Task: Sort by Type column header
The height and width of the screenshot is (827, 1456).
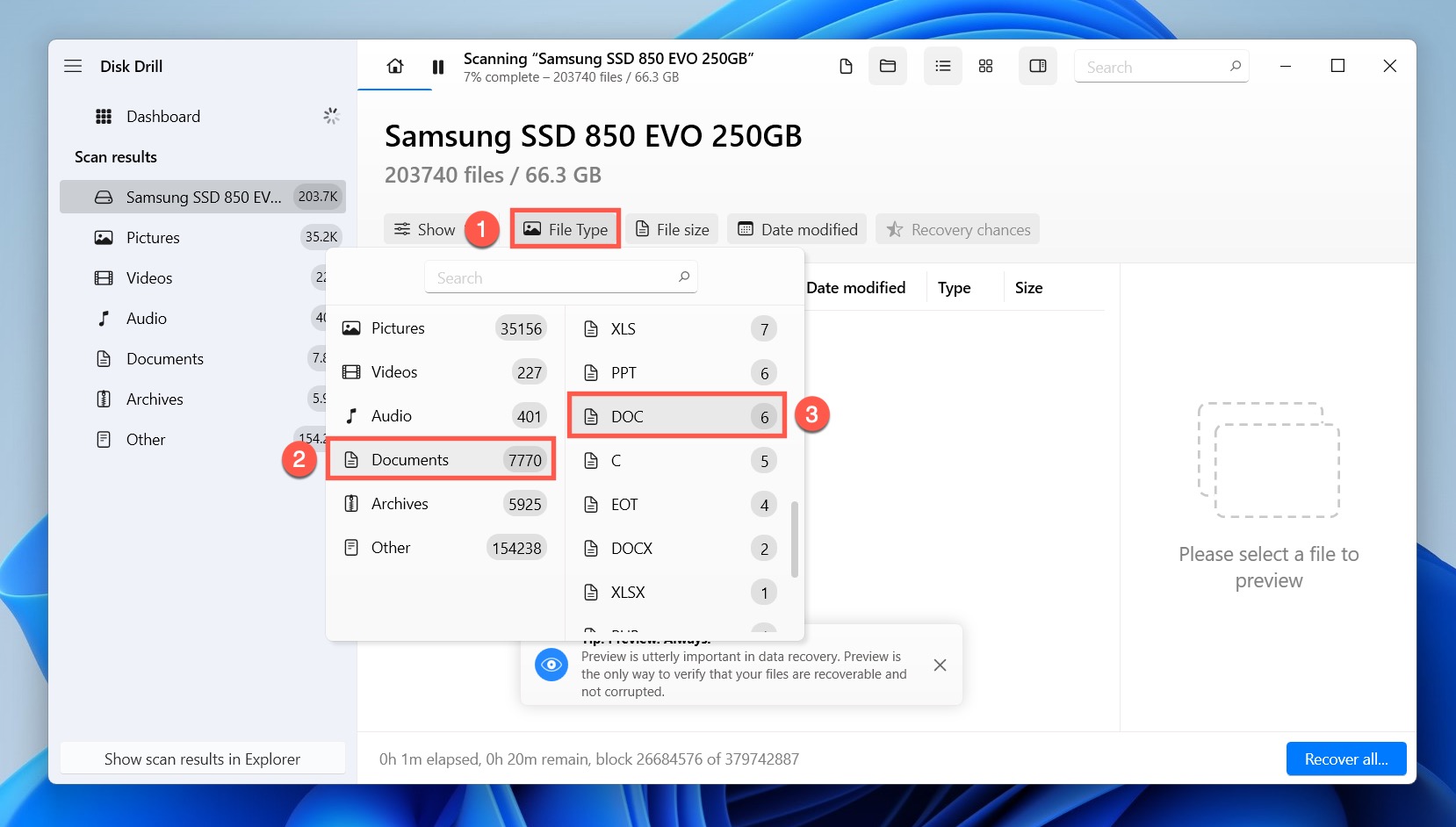Action: pos(954,288)
